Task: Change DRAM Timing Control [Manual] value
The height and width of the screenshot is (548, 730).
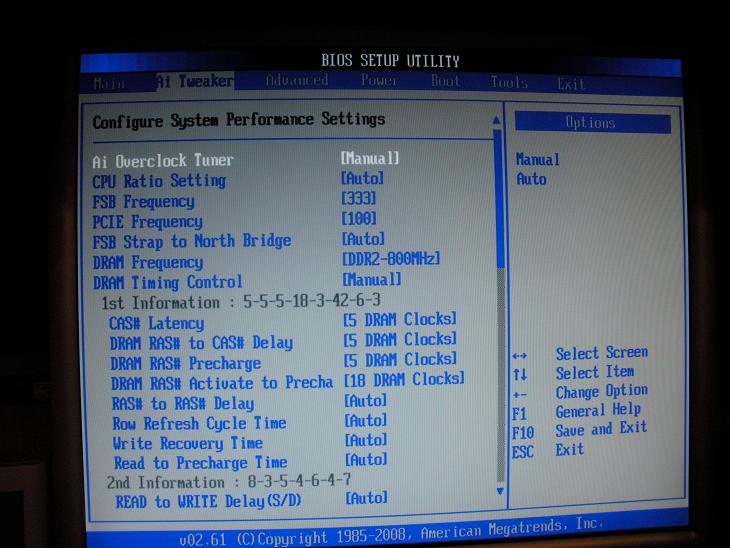Action: click(372, 279)
